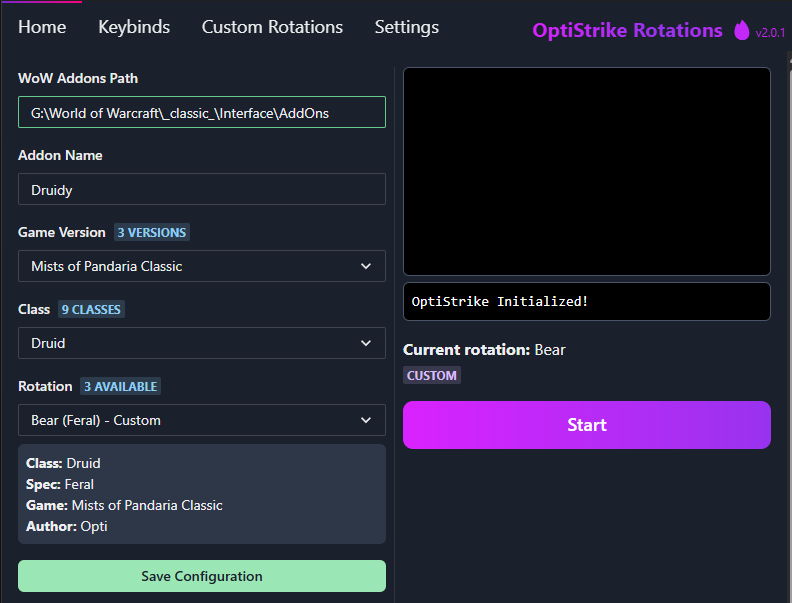Open the Rotation dropdown Bear (Feral) - Custom

(202, 420)
